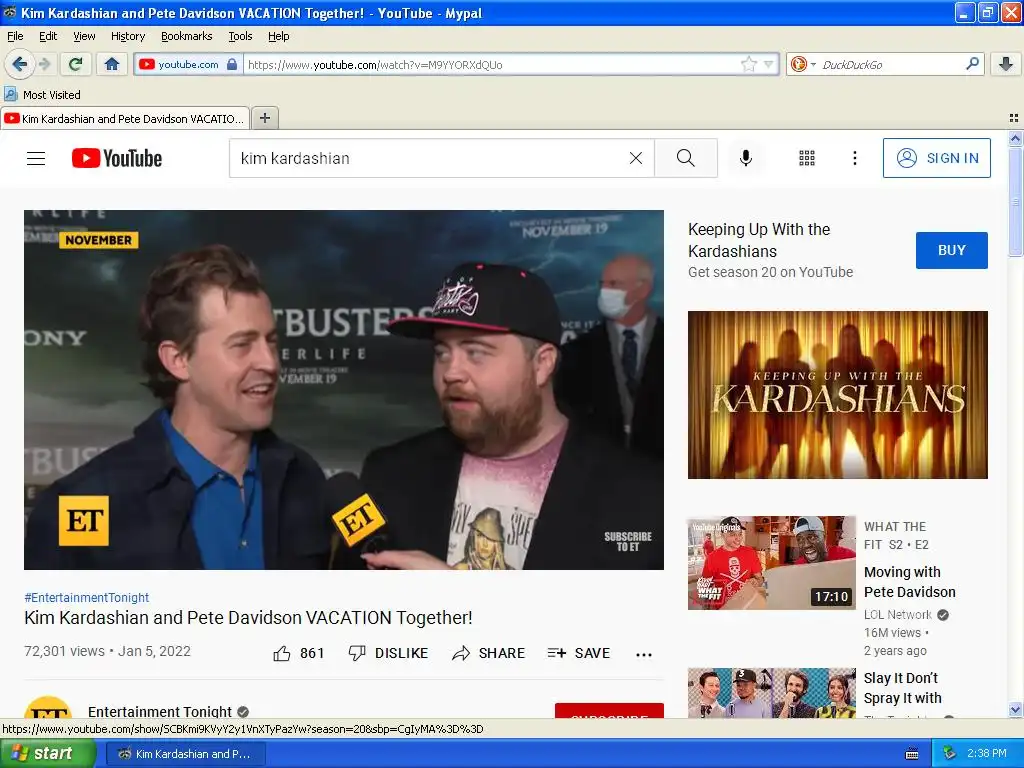Open the View menu
1024x768 pixels.
coord(84,36)
